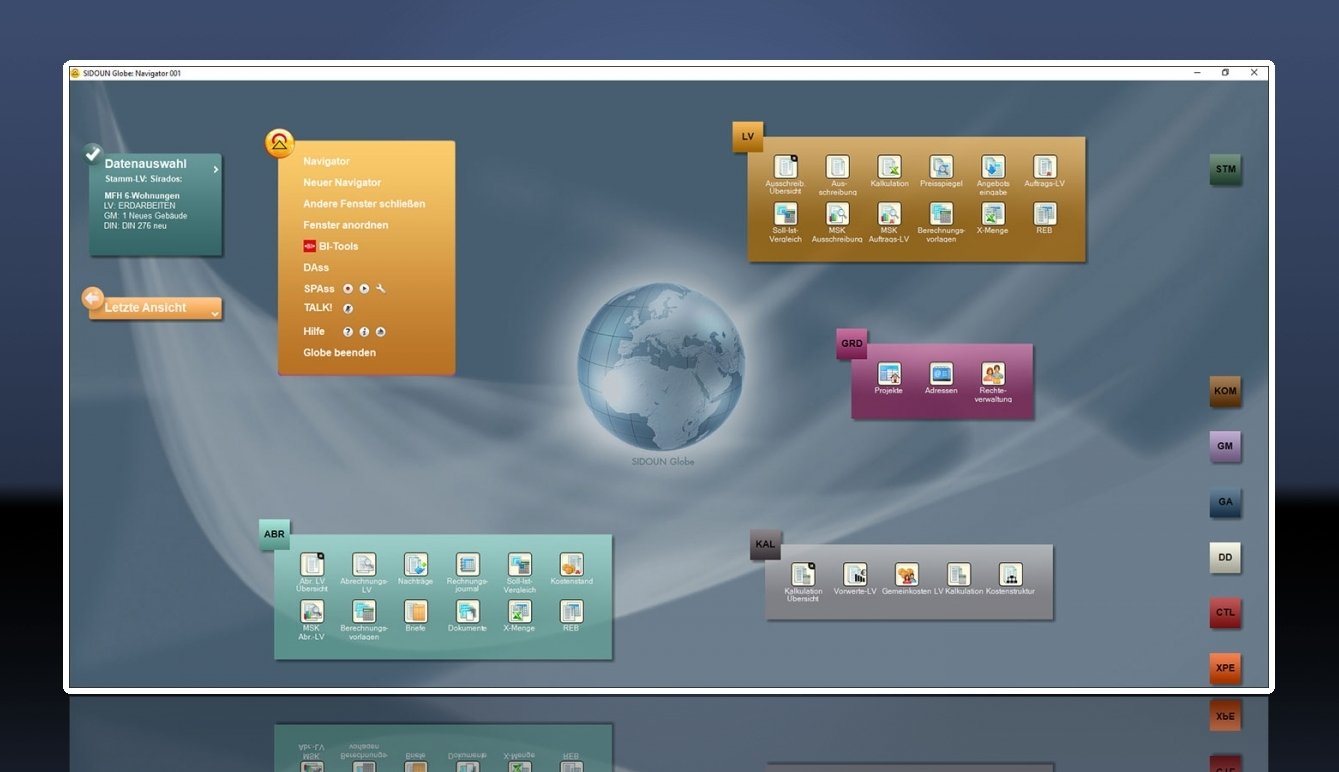Expand the Datenauswahl panel arrow
1339x772 pixels.
coord(215,170)
